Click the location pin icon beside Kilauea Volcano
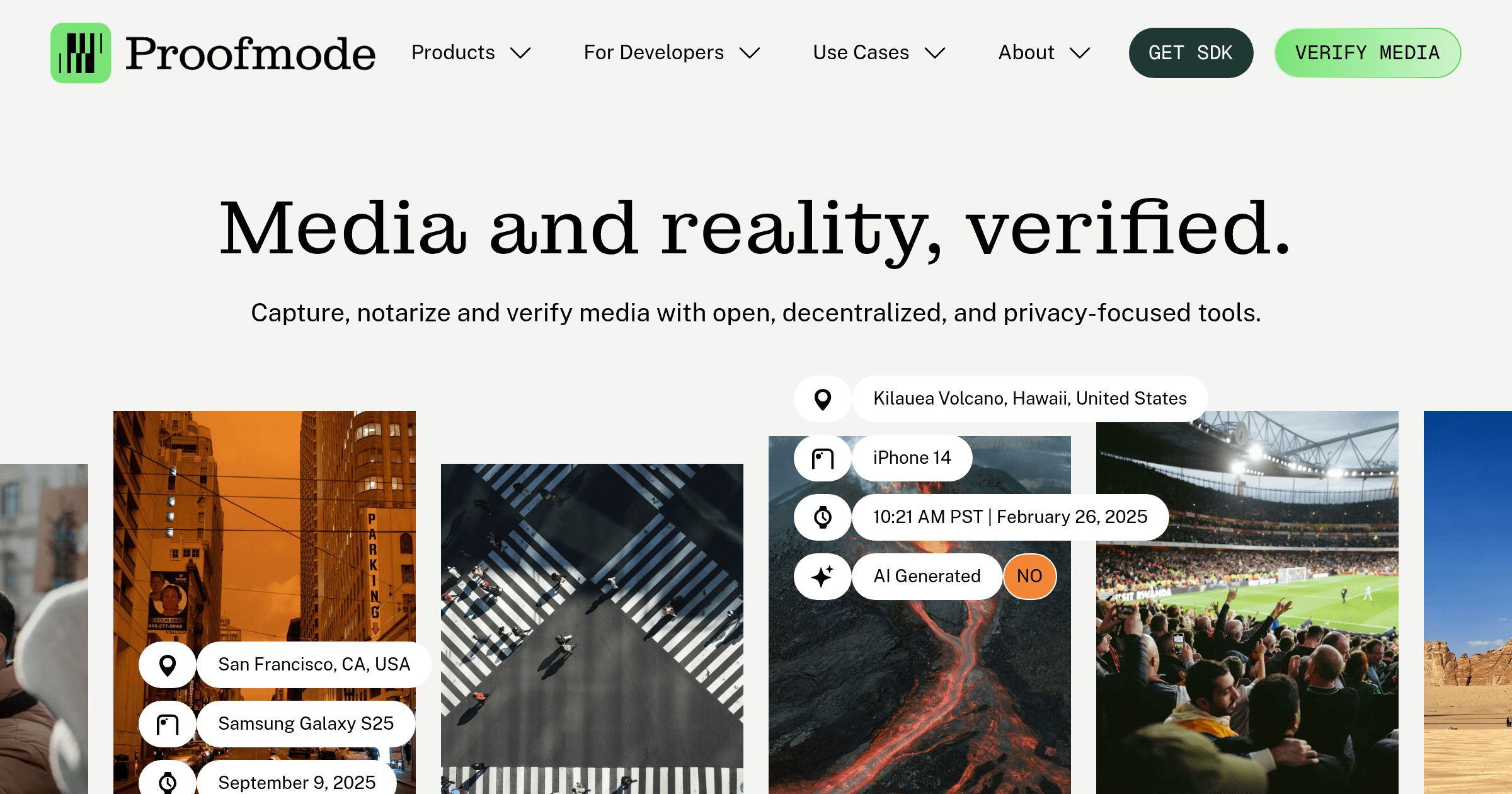 823,399
